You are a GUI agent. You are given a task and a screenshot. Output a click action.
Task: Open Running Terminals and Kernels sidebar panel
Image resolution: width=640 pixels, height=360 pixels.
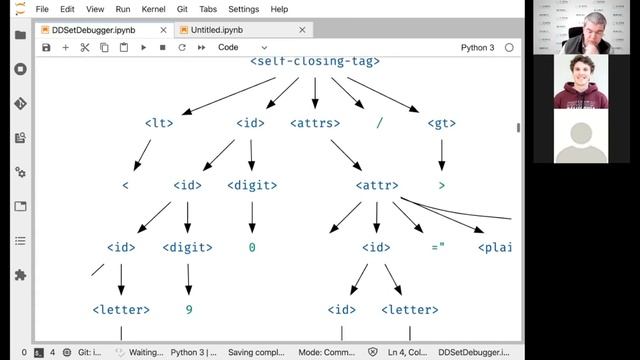[x=20, y=69]
